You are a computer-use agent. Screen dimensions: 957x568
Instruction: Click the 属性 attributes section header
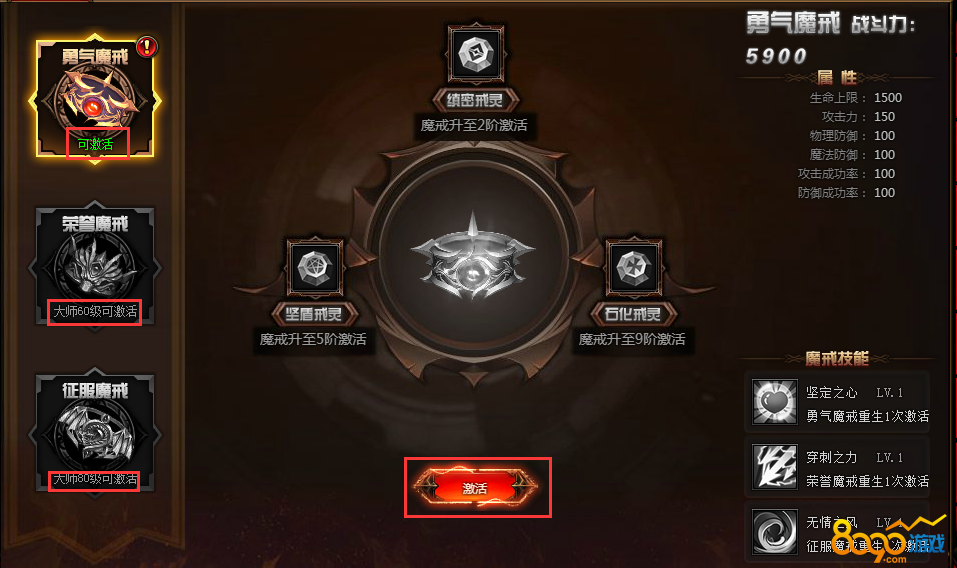[837, 77]
